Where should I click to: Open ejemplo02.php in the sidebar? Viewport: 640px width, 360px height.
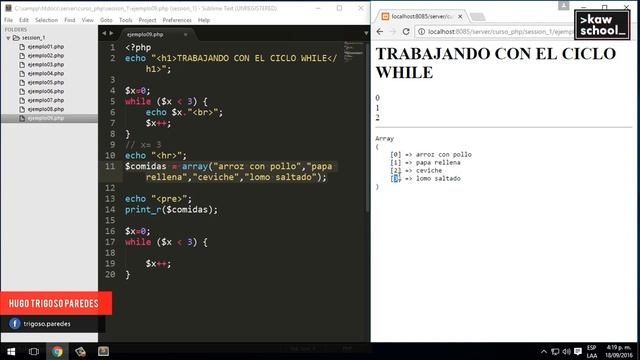(x=46, y=56)
